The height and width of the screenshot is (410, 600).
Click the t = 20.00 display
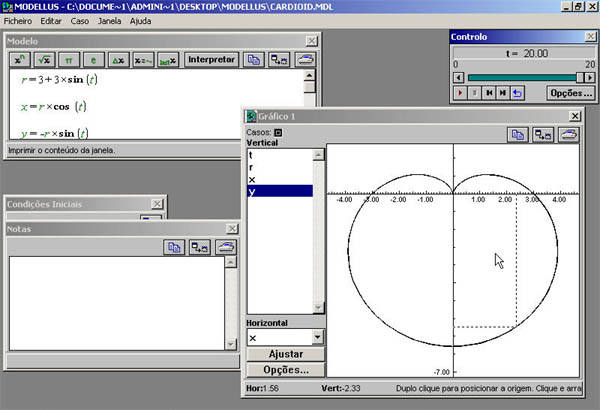tap(526, 53)
